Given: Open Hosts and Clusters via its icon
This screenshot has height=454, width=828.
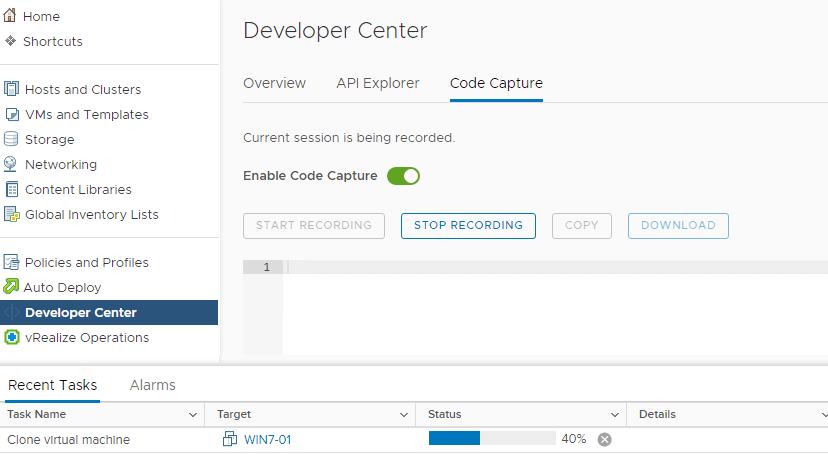Looking at the screenshot, I should [11, 89].
